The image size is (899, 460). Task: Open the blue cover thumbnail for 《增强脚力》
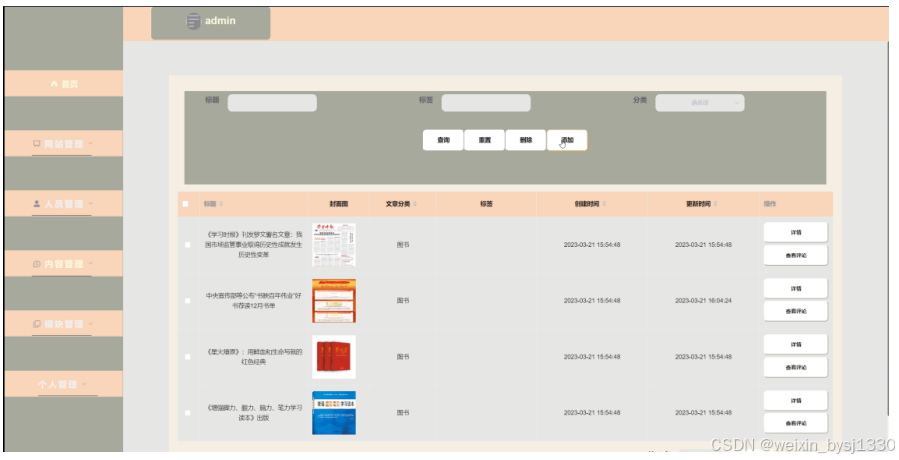click(334, 412)
